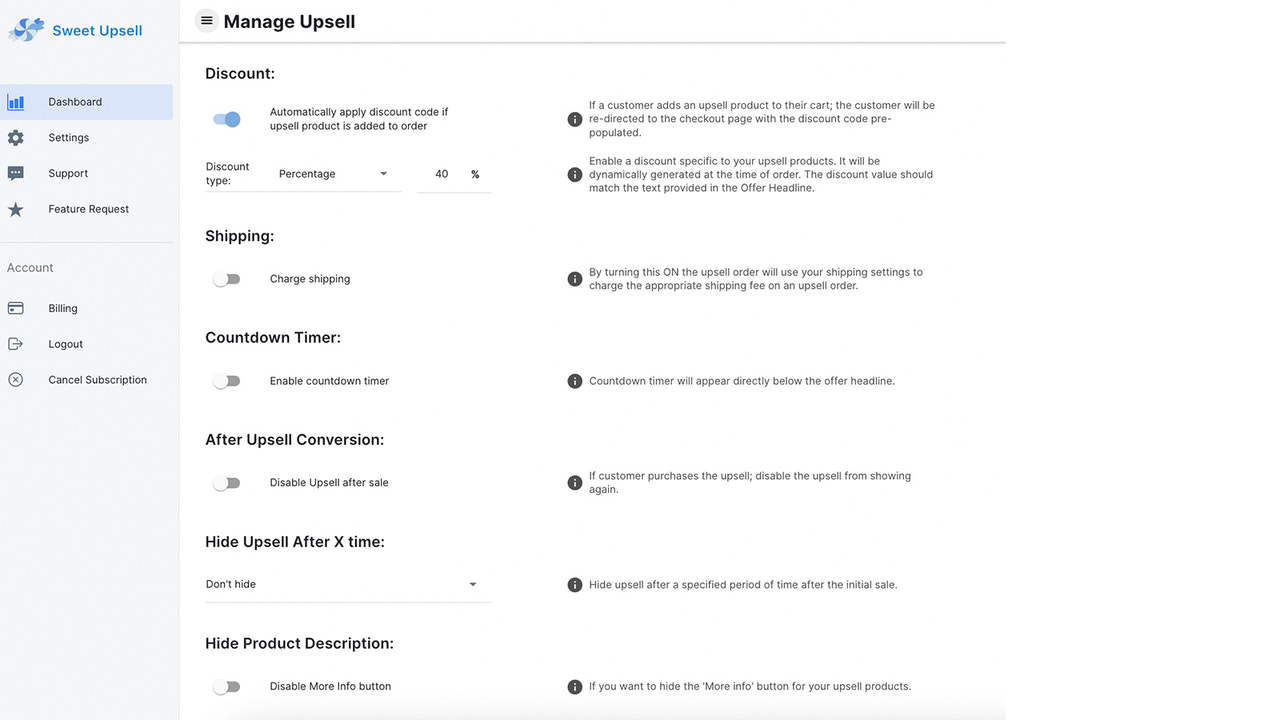Click the Logout arrow icon
The width and height of the screenshot is (1280, 720).
(17, 343)
